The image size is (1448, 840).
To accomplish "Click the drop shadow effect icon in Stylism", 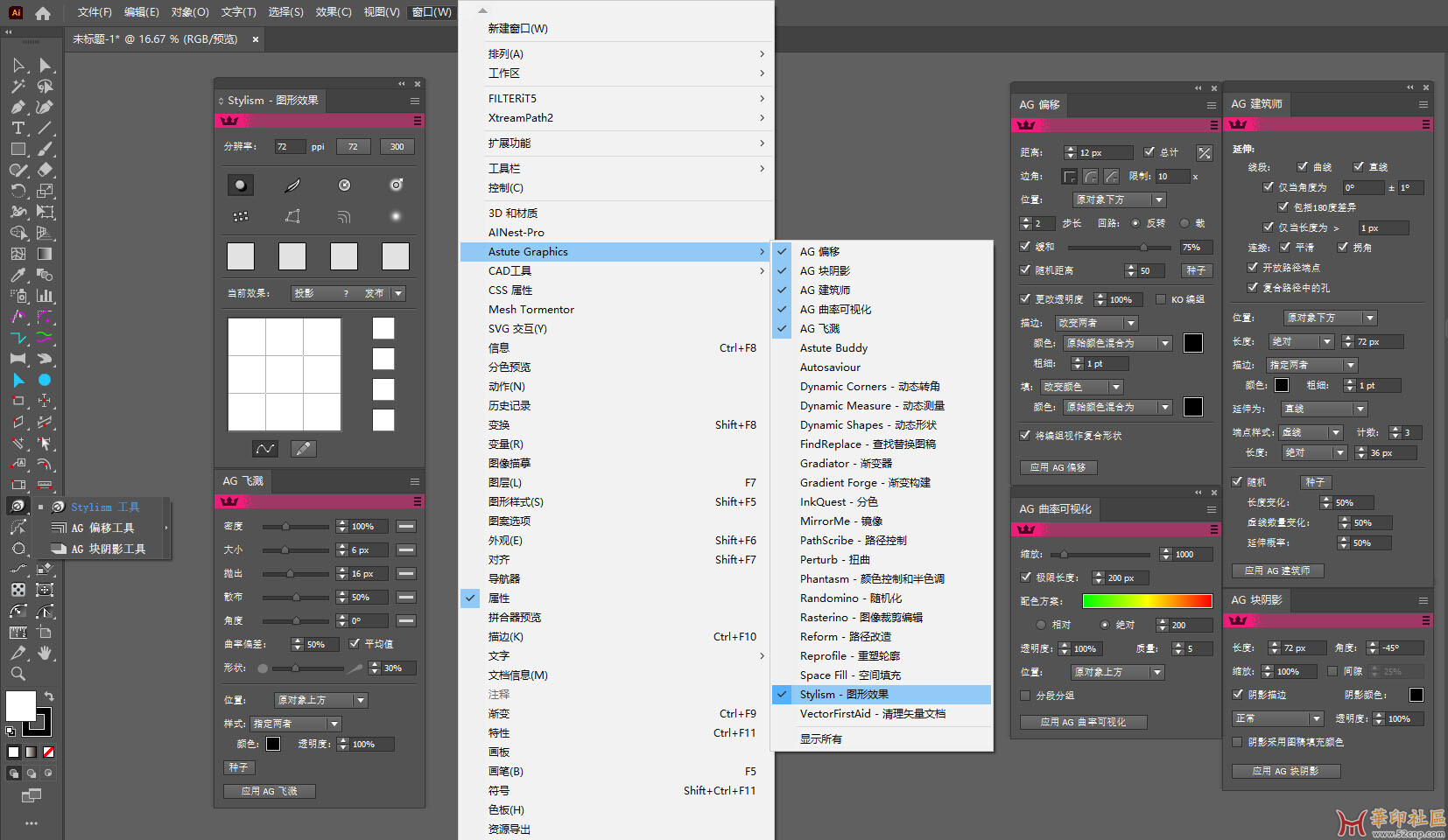I will click(x=241, y=185).
